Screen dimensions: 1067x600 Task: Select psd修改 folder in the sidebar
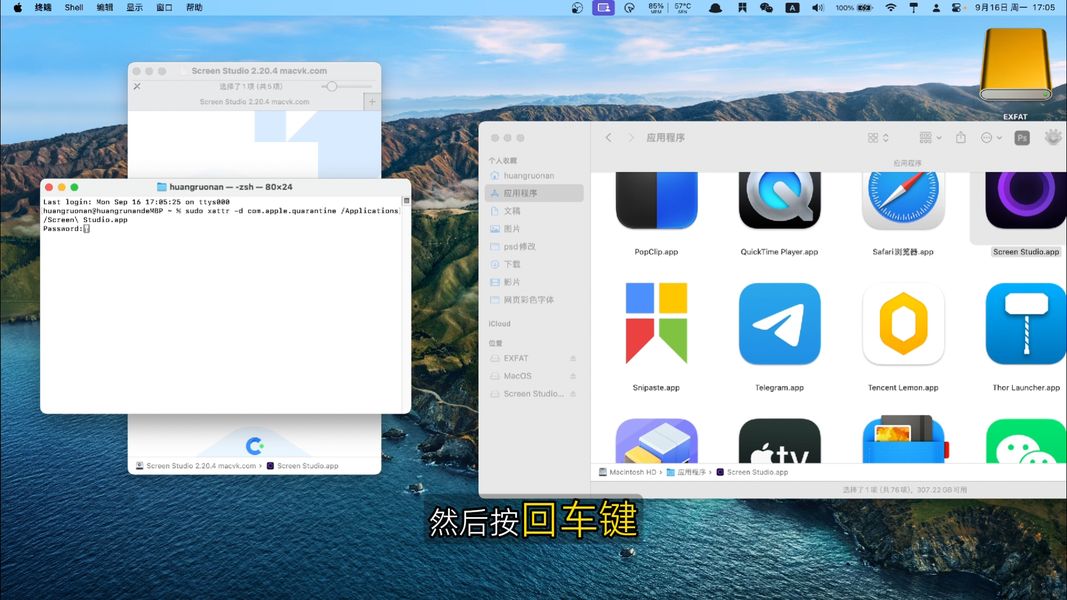click(x=534, y=246)
